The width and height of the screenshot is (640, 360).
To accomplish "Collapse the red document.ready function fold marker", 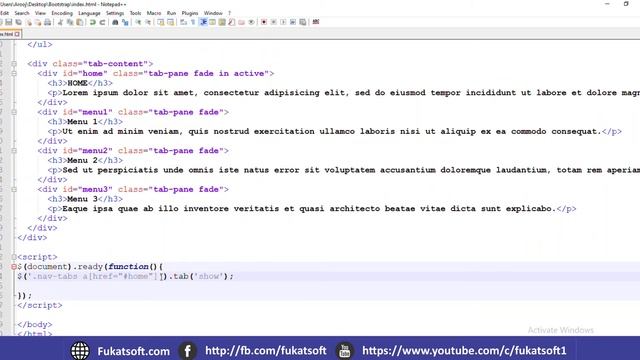I will [14, 267].
